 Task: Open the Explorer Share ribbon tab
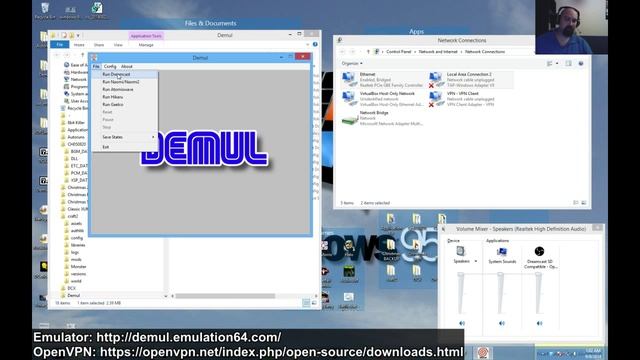click(x=99, y=45)
